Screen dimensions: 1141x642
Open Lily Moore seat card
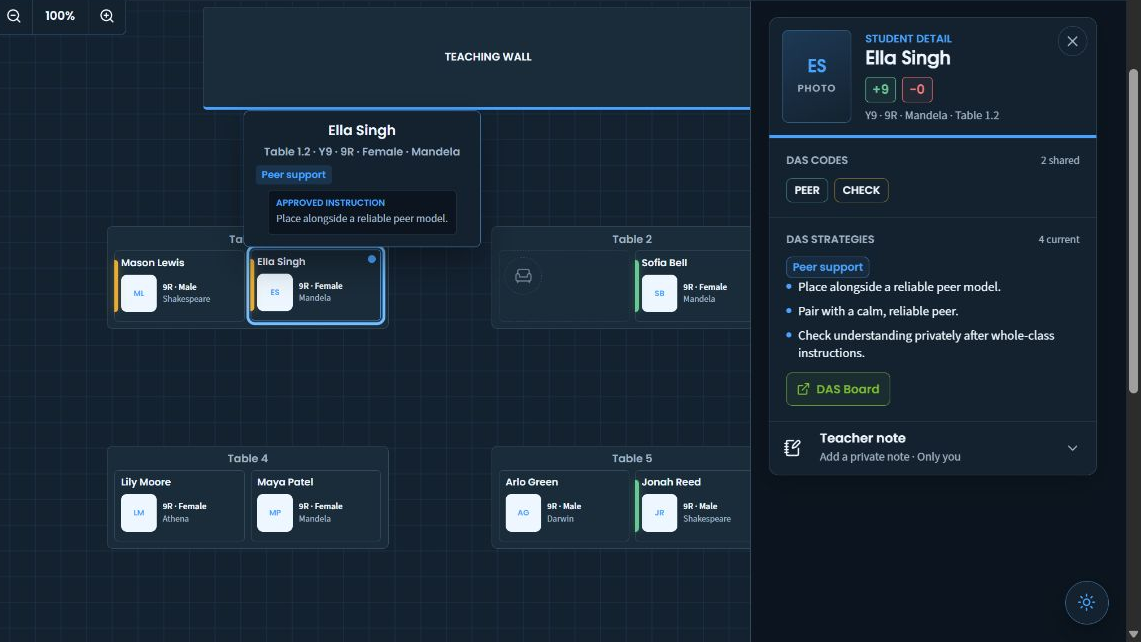(179, 505)
